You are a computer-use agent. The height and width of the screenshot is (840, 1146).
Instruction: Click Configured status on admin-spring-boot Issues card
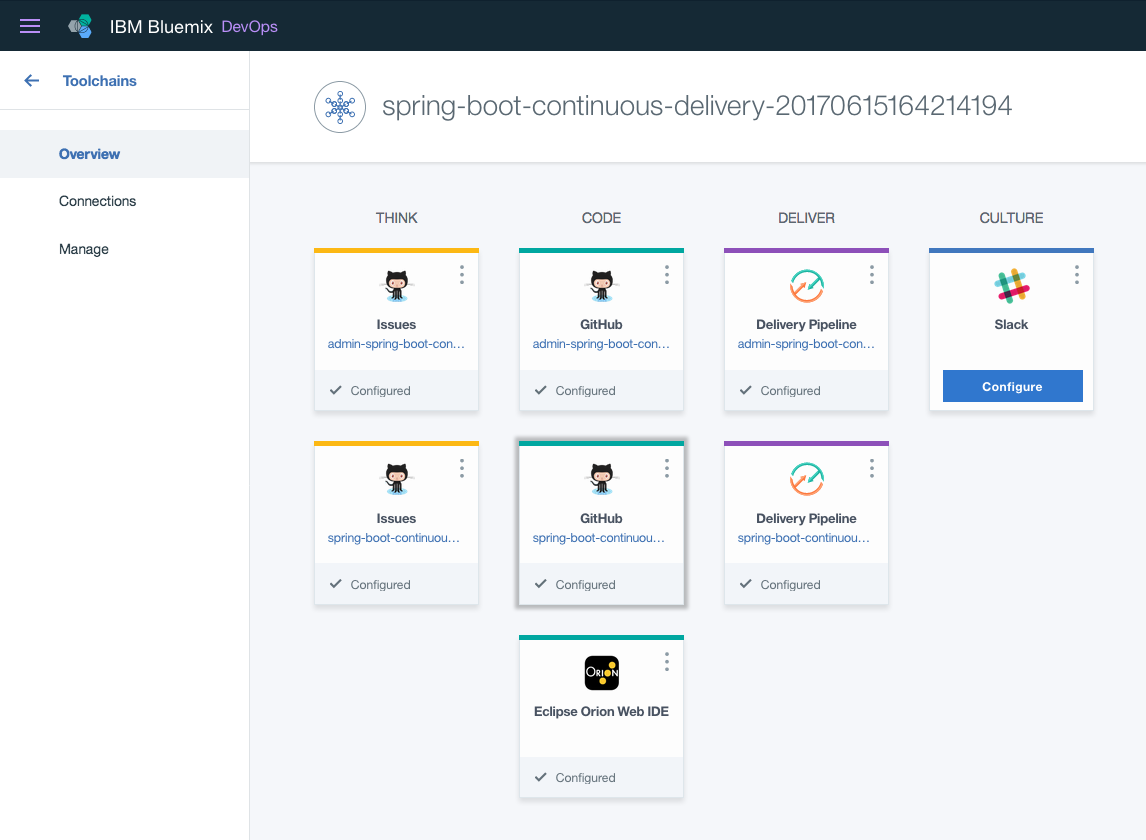[370, 390]
